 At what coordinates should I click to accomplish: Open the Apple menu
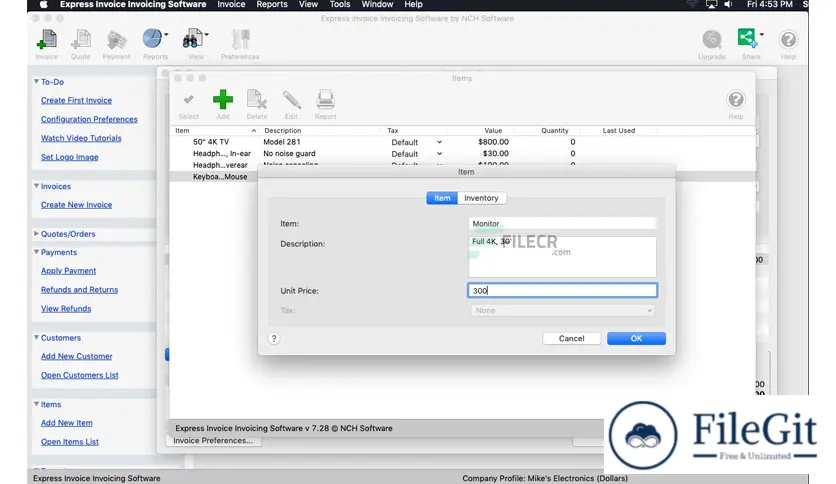click(x=44, y=4)
